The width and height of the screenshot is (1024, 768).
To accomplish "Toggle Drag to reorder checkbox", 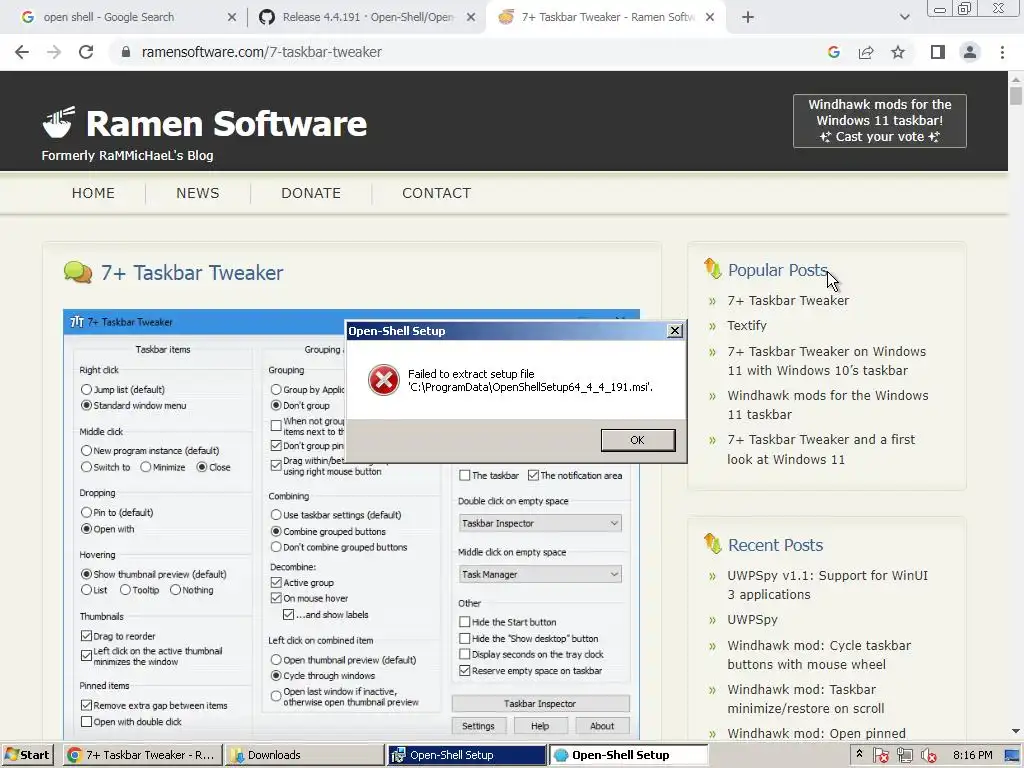I will 86,636.
